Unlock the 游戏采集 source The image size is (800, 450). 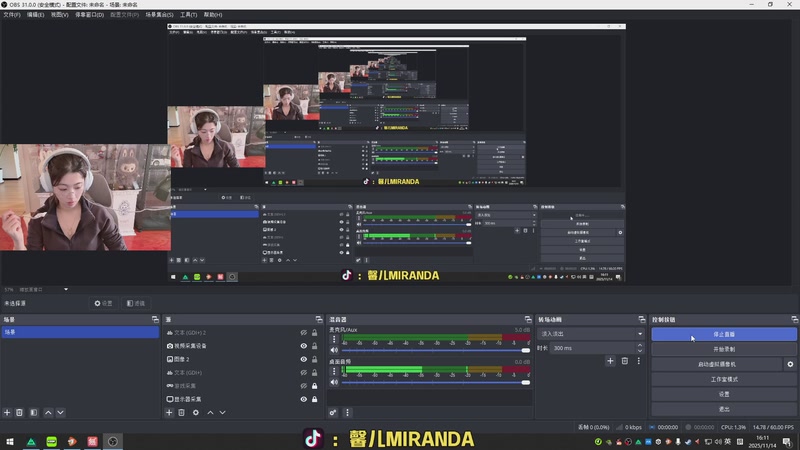click(x=314, y=386)
